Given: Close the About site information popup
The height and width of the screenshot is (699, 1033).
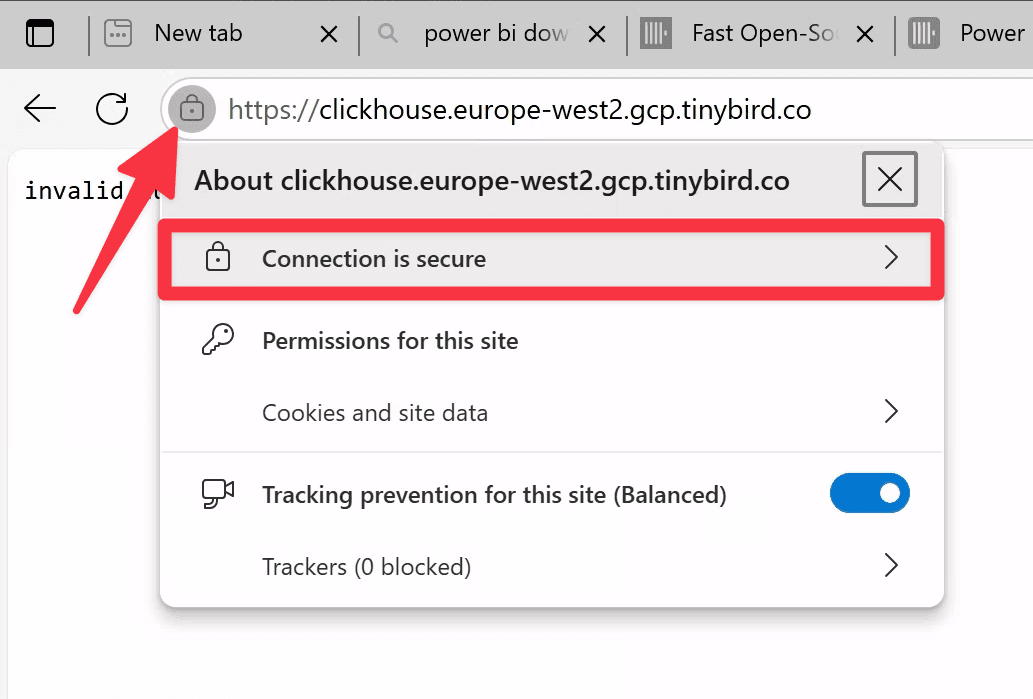Looking at the screenshot, I should coord(888,179).
